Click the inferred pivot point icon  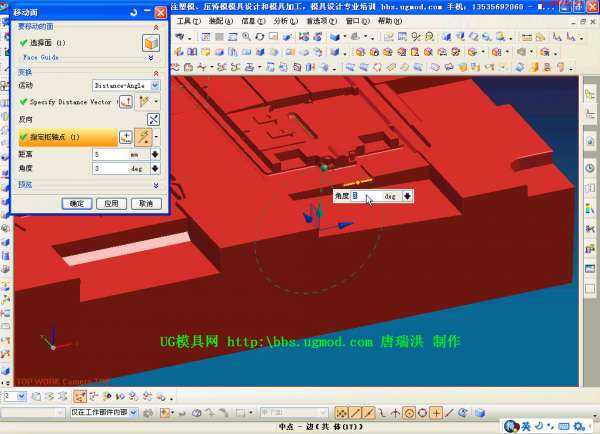coord(144,137)
